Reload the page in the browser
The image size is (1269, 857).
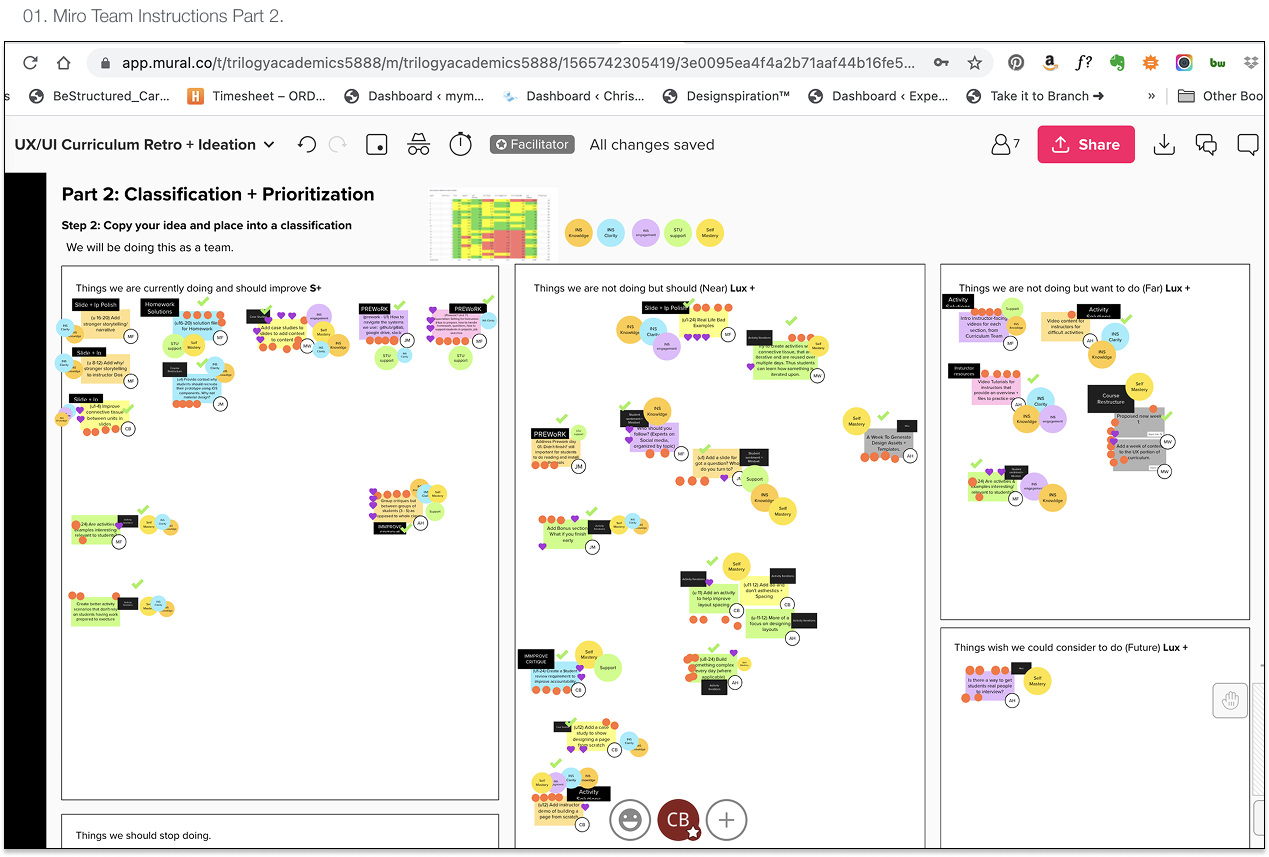pos(30,63)
